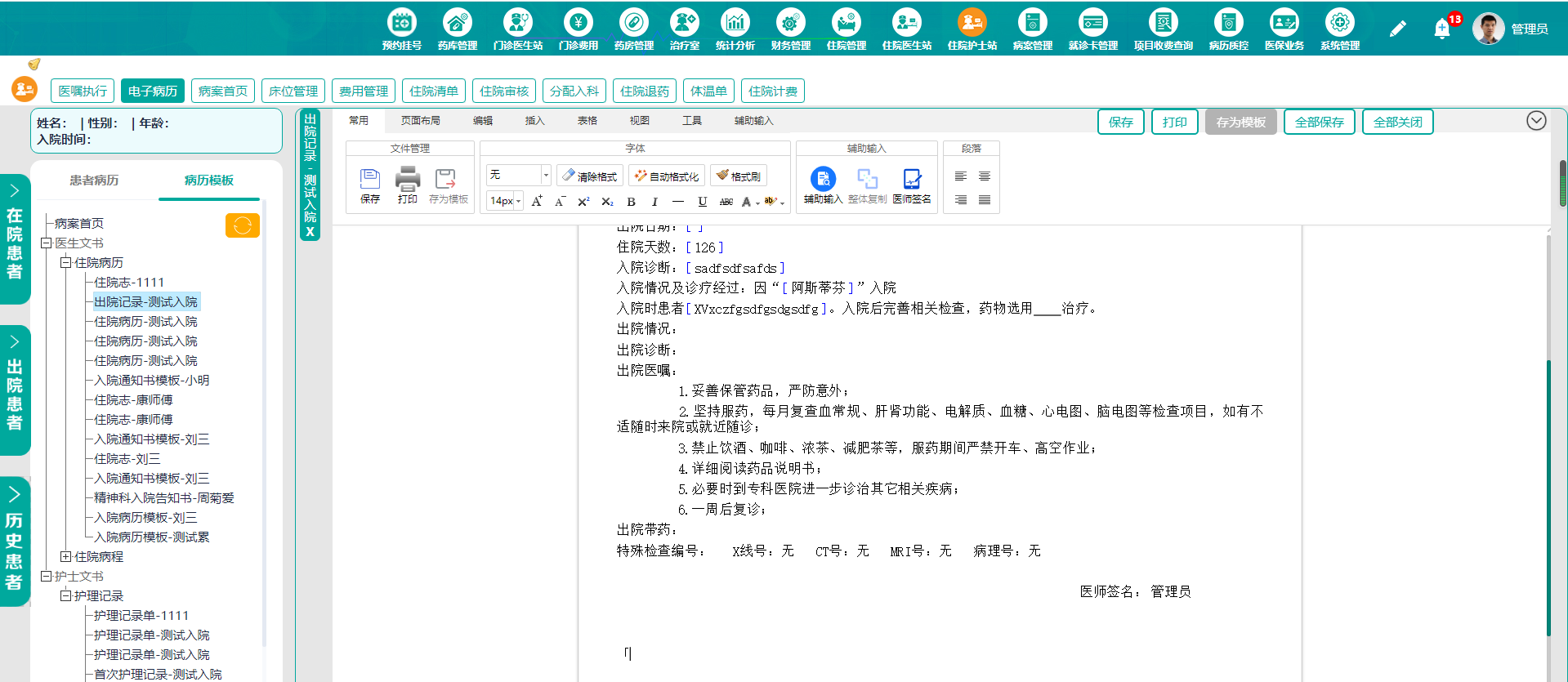Collapse the 医生文书 tree node
This screenshot has height=682, width=1568.
[x=47, y=243]
